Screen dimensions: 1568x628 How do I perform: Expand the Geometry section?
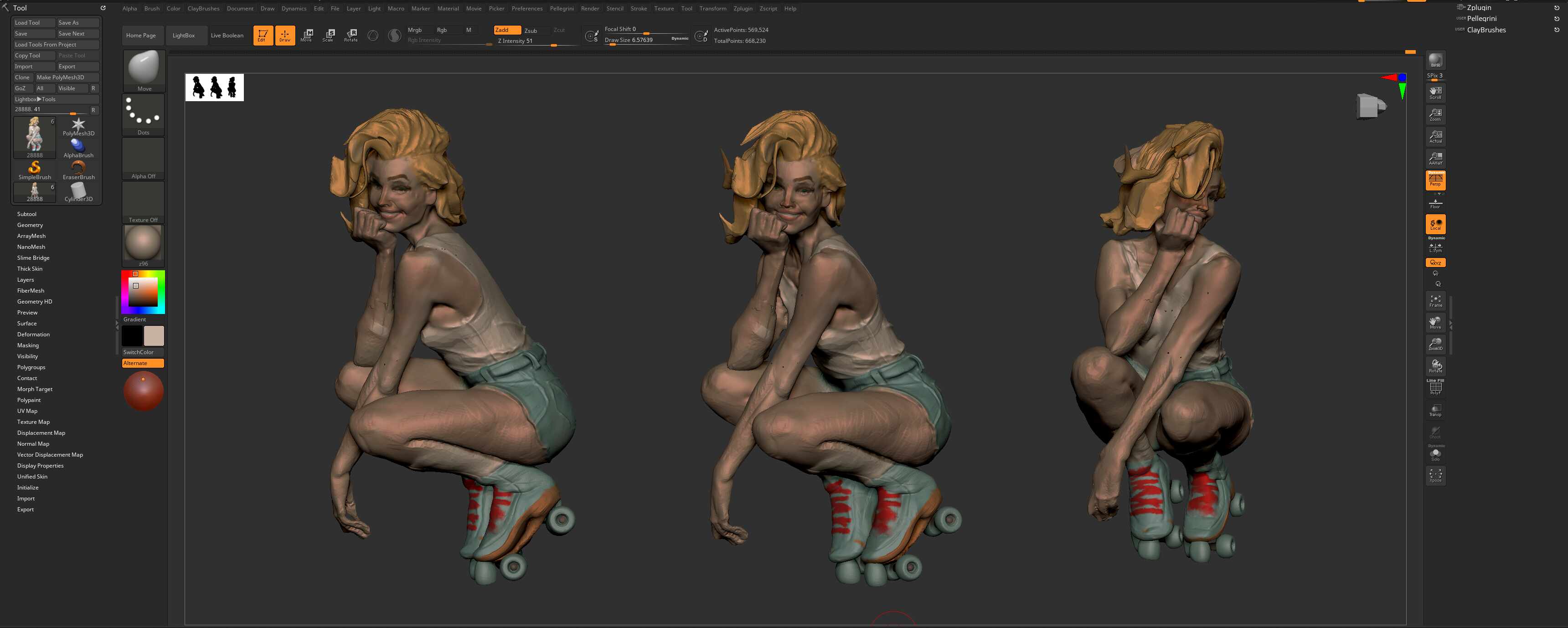pos(30,225)
